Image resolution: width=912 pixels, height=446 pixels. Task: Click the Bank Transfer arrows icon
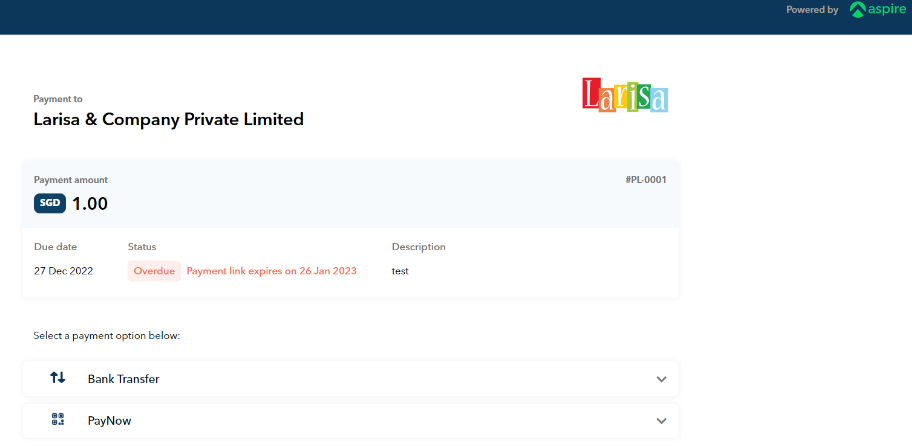(x=58, y=378)
